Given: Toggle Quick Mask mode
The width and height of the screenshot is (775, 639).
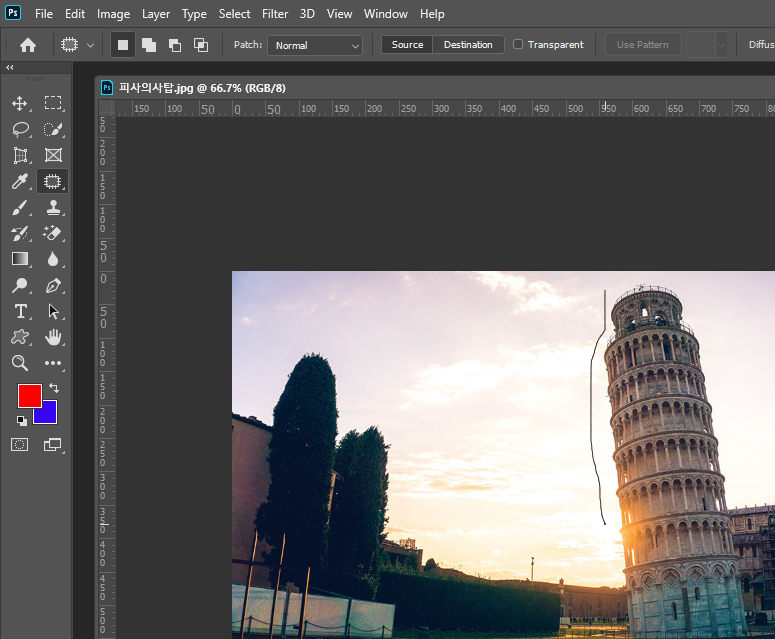Looking at the screenshot, I should pyautogui.click(x=19, y=444).
